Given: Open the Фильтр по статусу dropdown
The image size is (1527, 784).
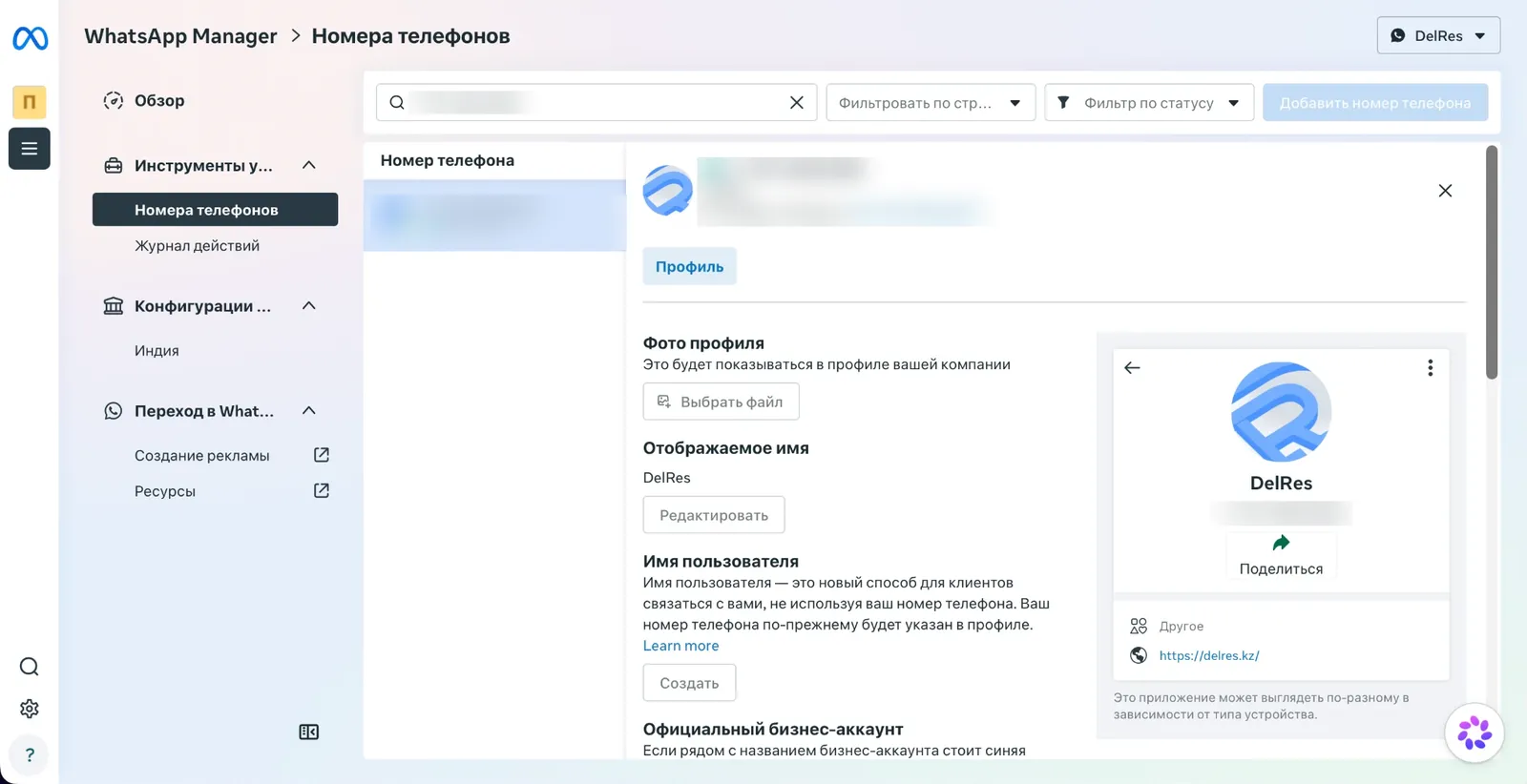Looking at the screenshot, I should [1149, 102].
